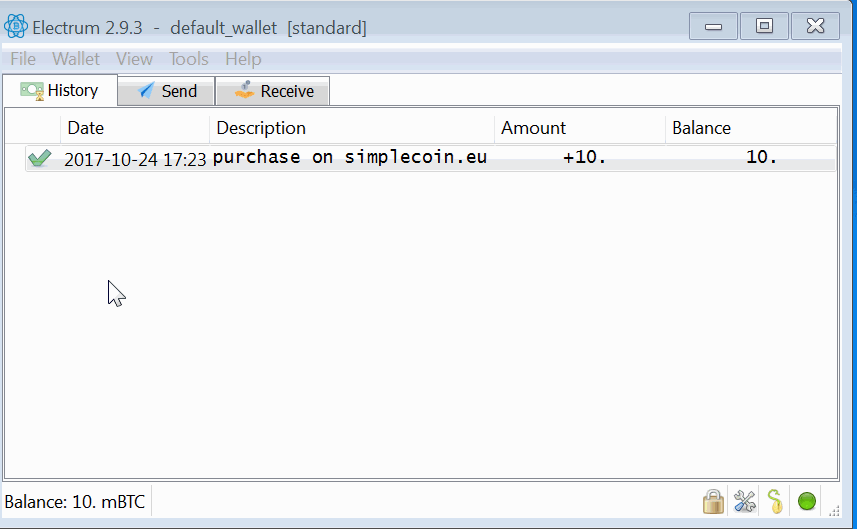Open the Wallet menu

(x=76, y=59)
